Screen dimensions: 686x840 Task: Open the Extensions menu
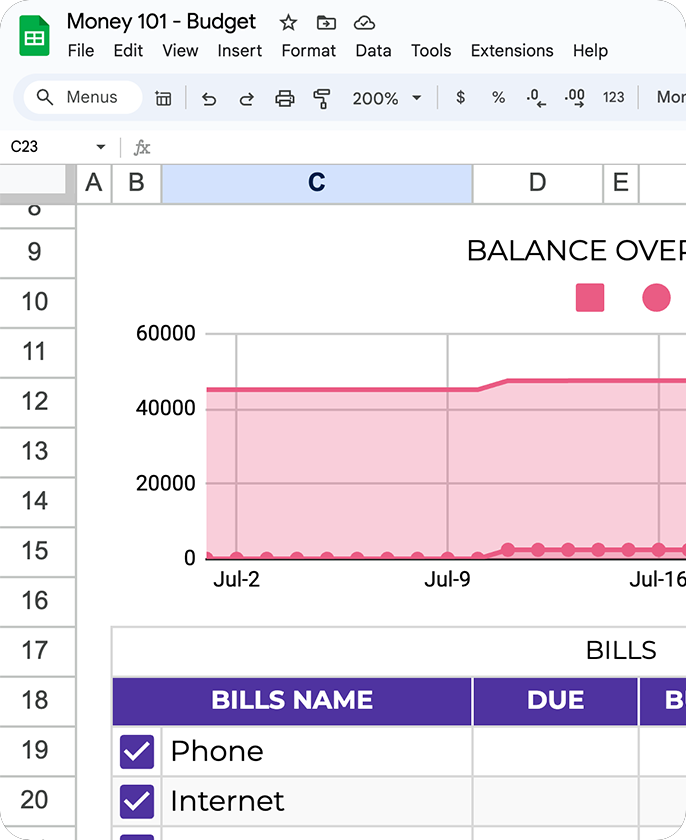pos(511,50)
